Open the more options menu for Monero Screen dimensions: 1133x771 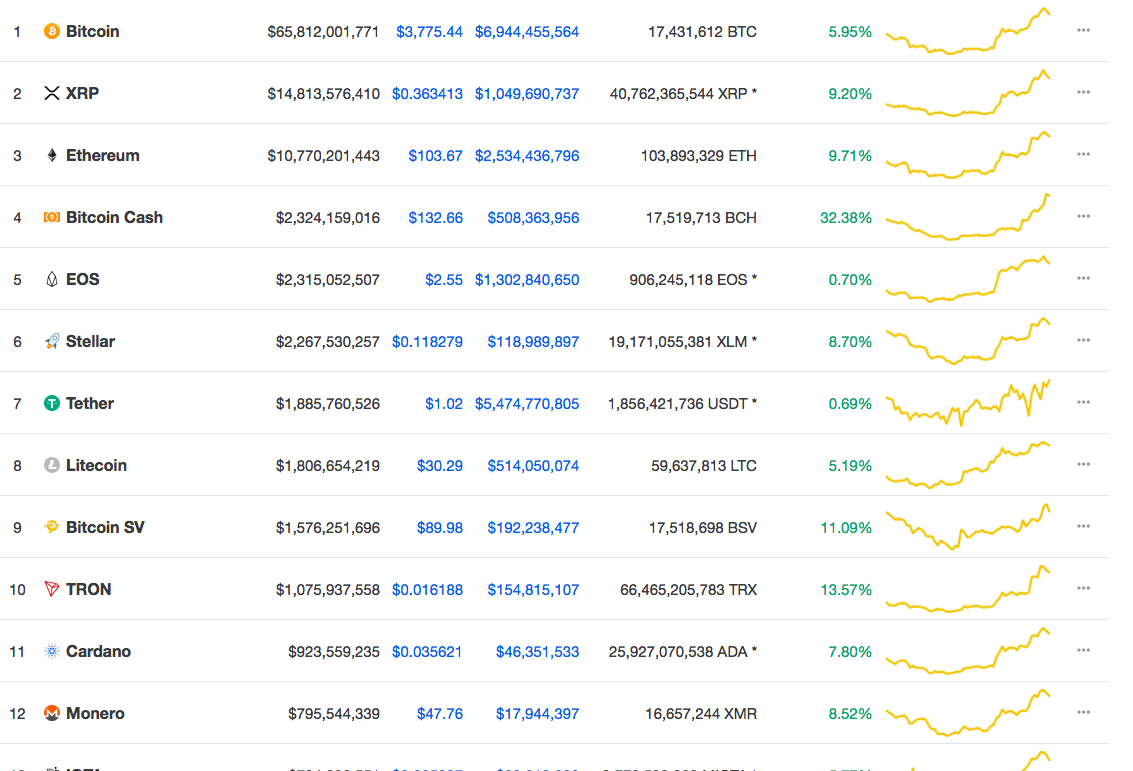[x=1083, y=712]
